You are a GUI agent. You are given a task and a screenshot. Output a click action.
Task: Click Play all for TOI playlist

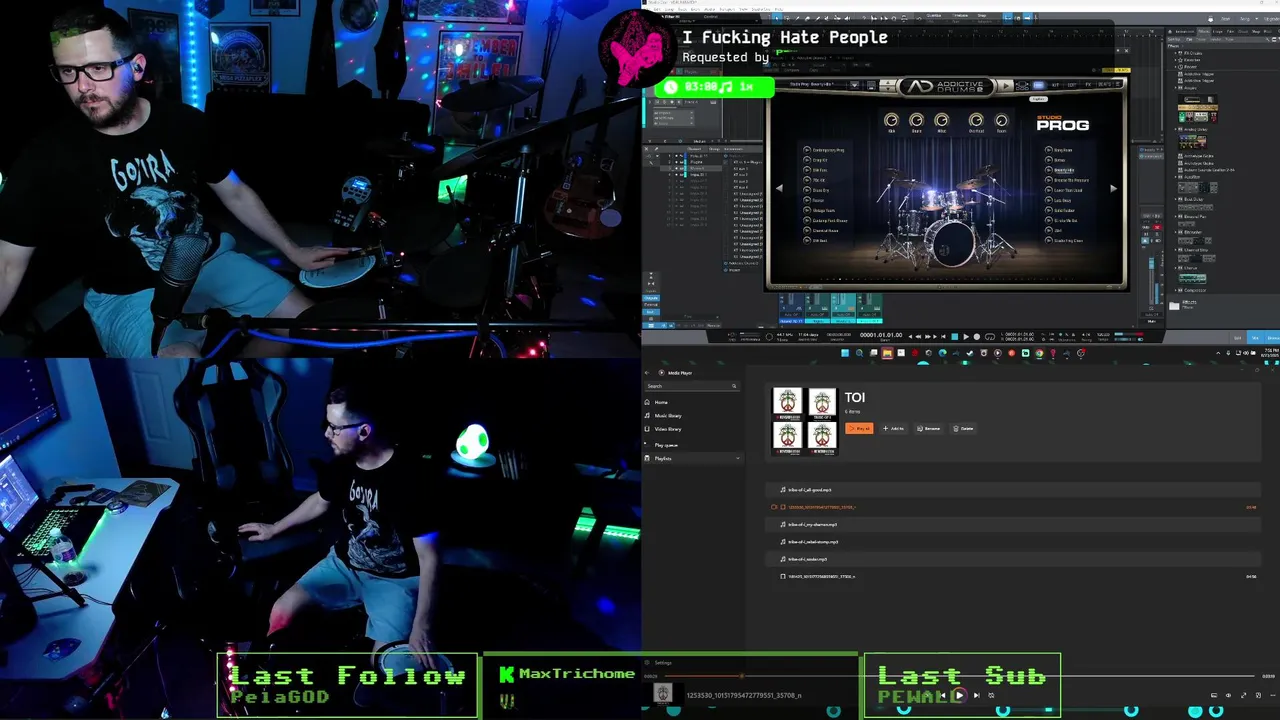pos(859,428)
